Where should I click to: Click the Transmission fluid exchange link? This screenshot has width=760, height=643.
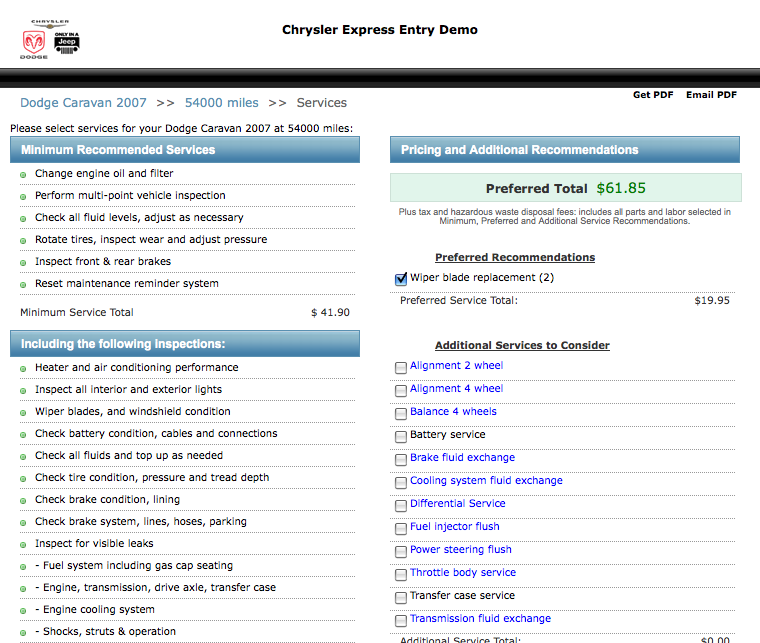coord(480,619)
